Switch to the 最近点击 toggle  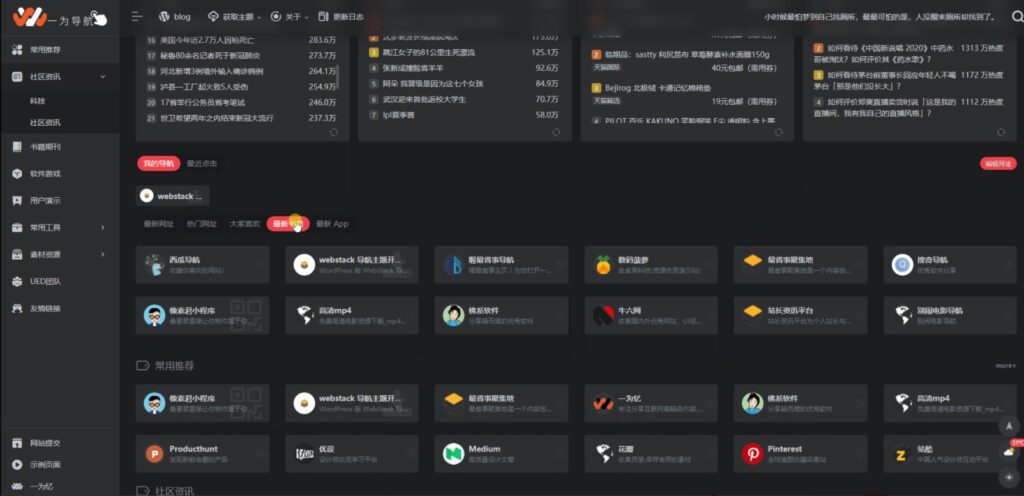point(201,163)
